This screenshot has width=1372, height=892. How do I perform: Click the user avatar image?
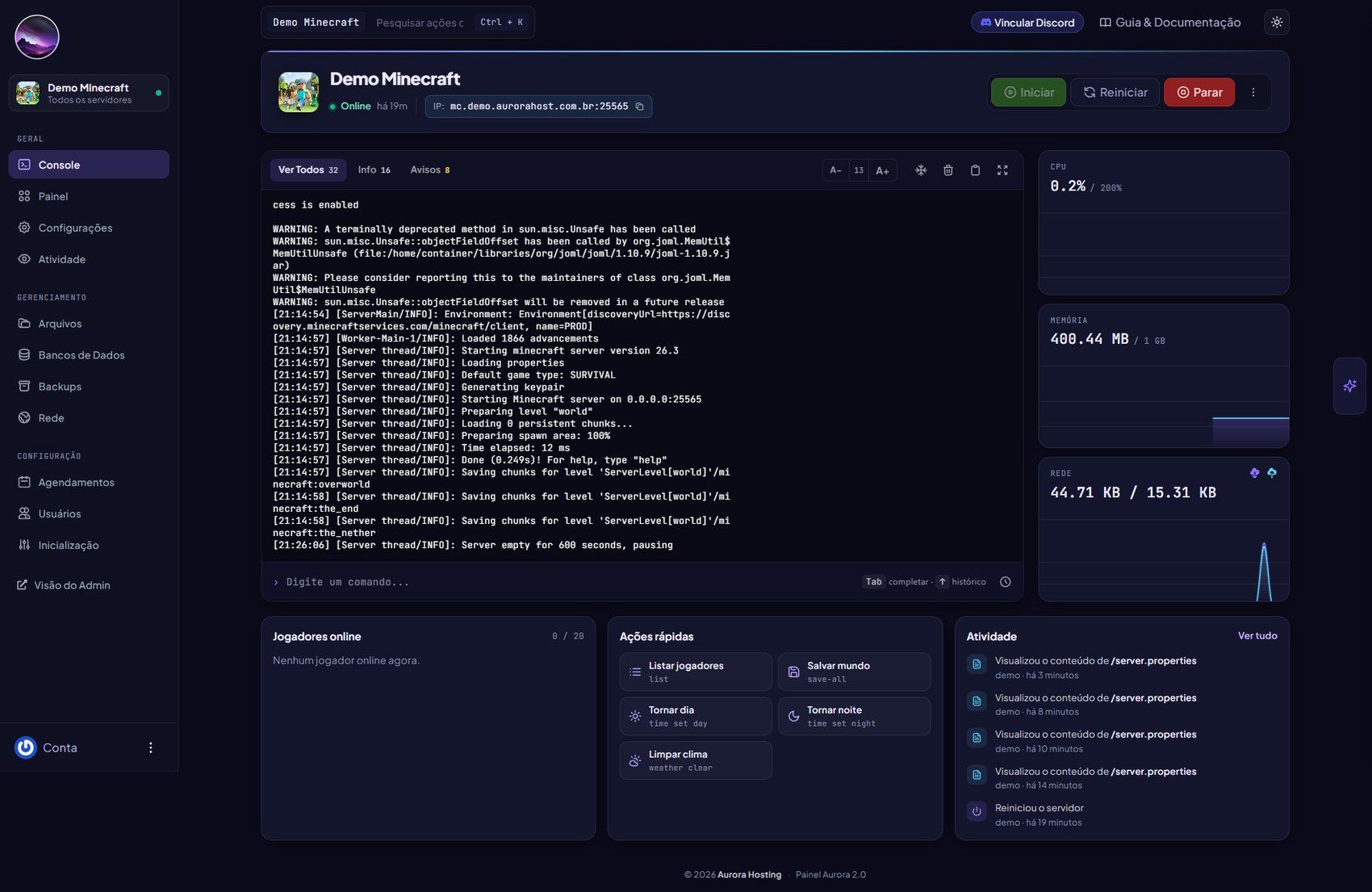tap(37, 37)
